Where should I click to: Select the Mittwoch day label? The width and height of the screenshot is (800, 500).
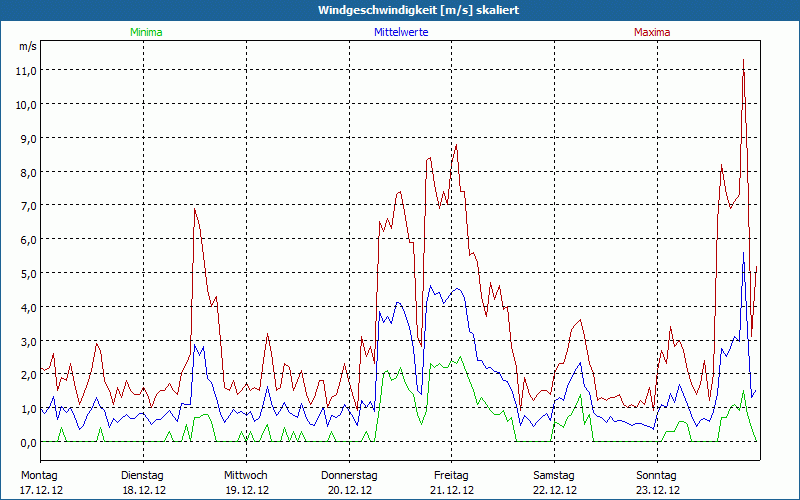click(245, 475)
